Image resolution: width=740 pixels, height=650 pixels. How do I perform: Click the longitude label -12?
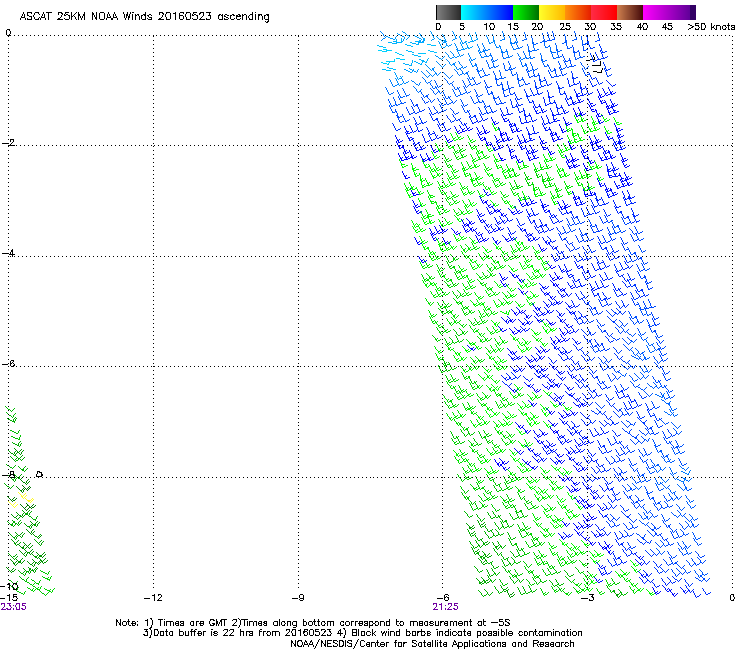pyautogui.click(x=153, y=598)
